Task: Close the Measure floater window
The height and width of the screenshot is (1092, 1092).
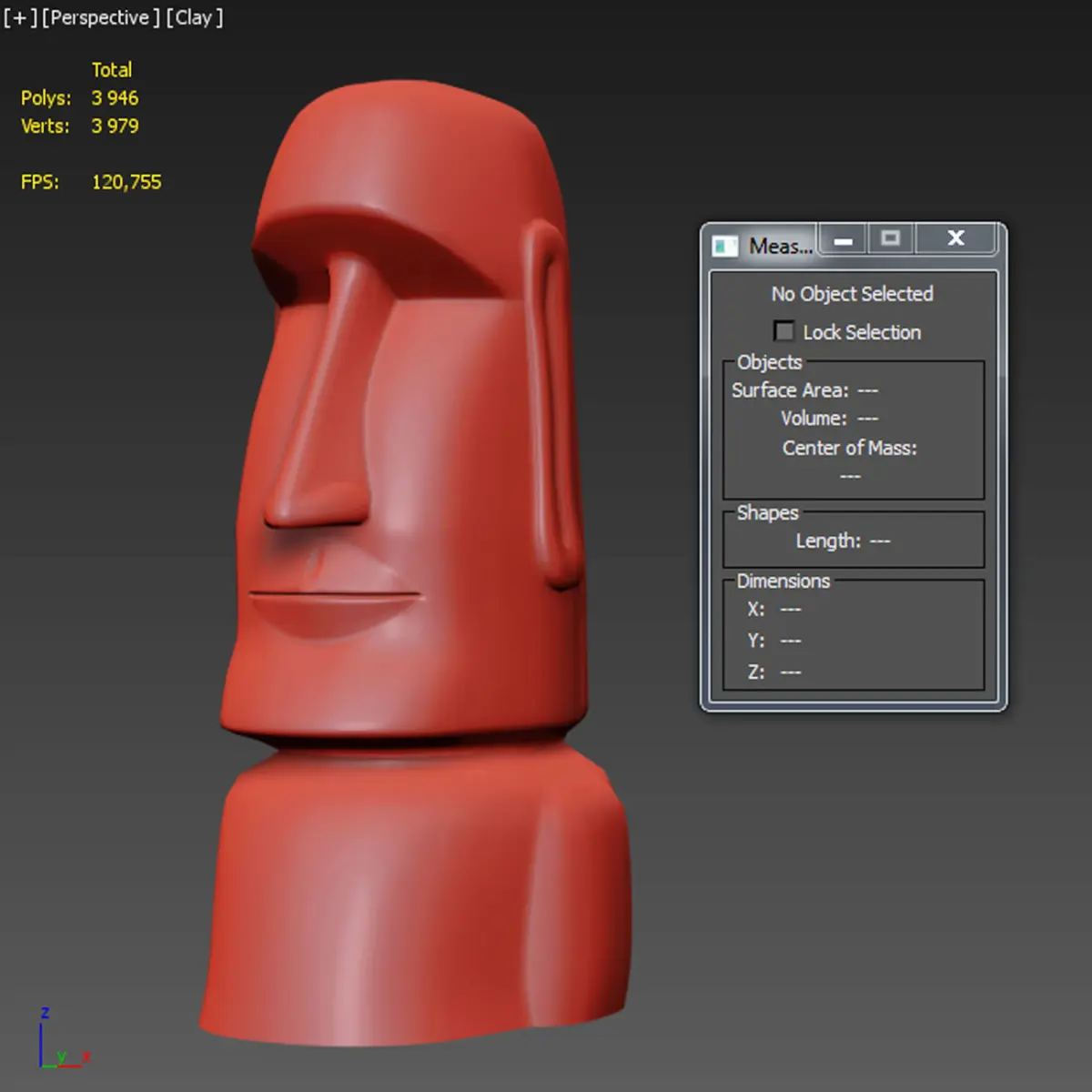Action: [x=956, y=238]
